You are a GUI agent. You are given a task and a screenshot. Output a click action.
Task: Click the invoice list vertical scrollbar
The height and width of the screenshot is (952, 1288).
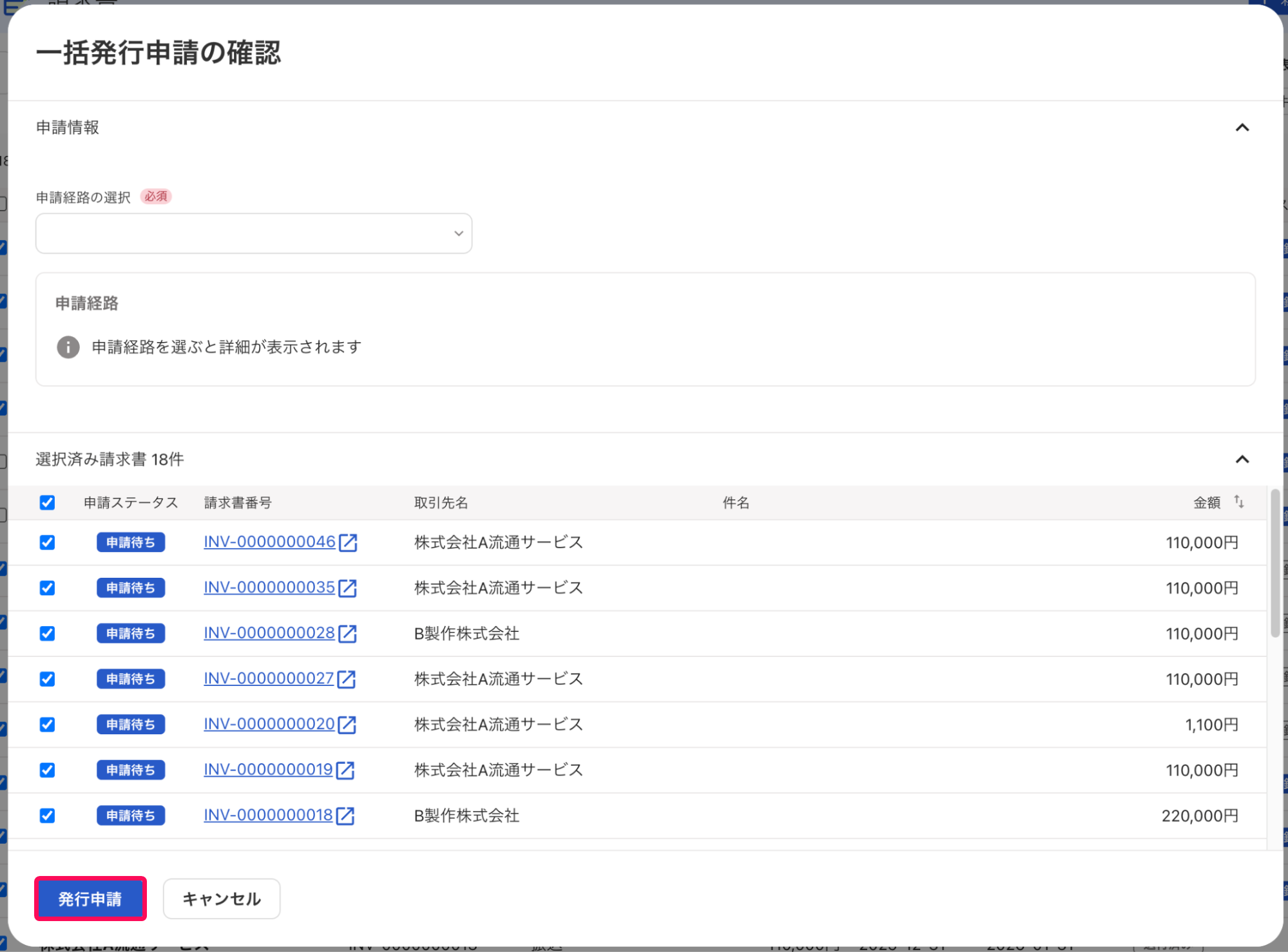click(x=1274, y=564)
